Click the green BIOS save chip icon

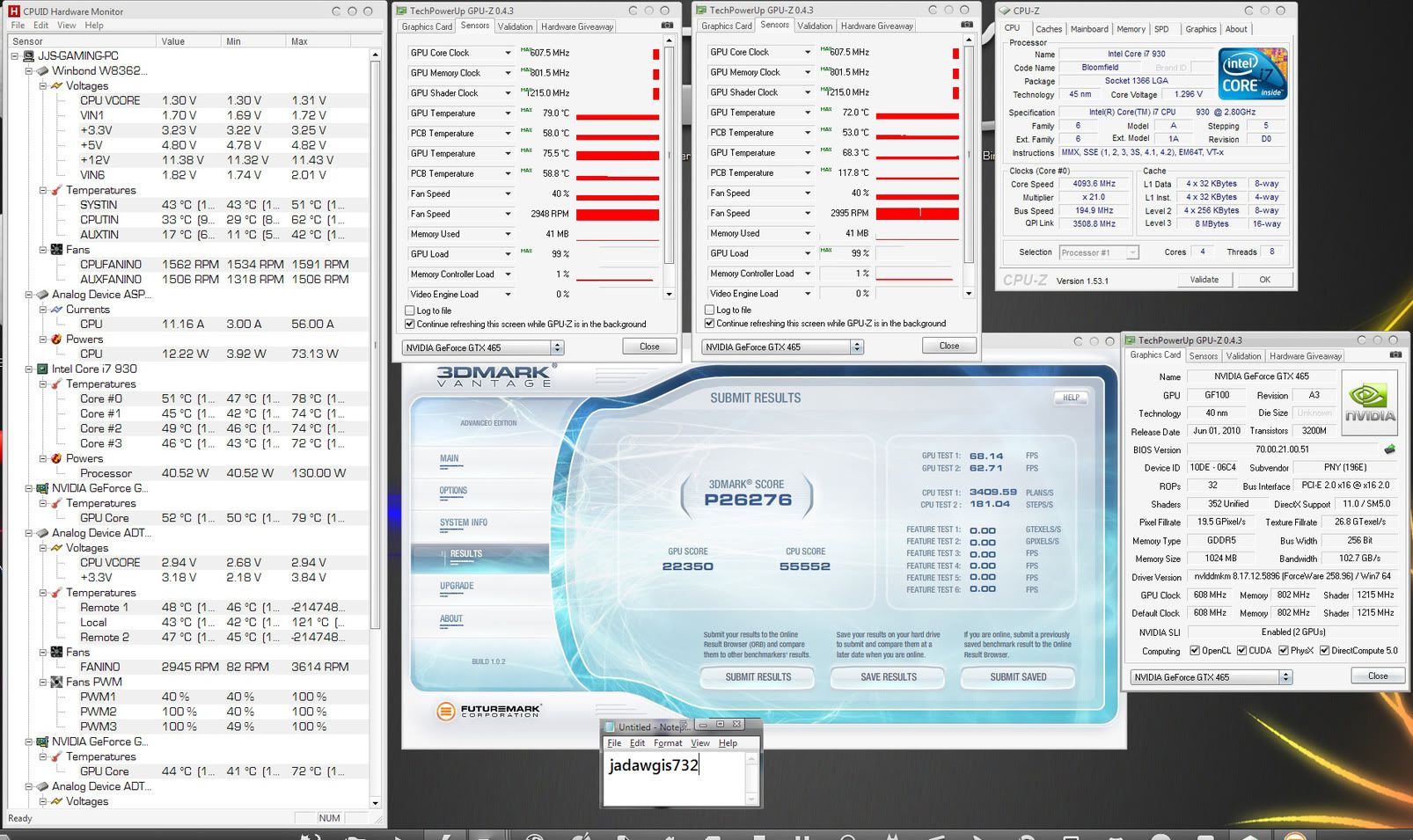tap(1389, 449)
